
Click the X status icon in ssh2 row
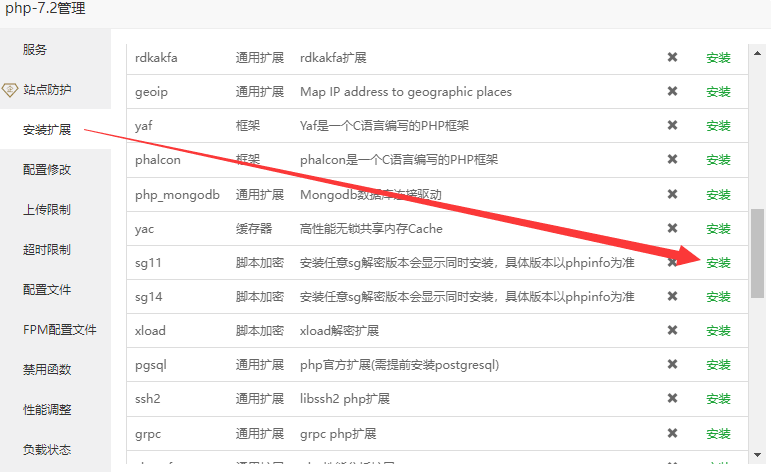point(672,398)
